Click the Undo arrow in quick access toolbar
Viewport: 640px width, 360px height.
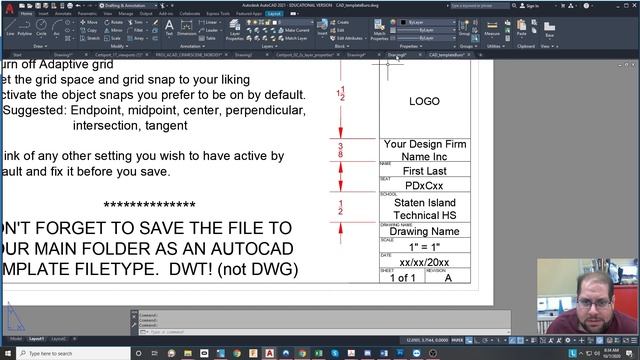78,6
